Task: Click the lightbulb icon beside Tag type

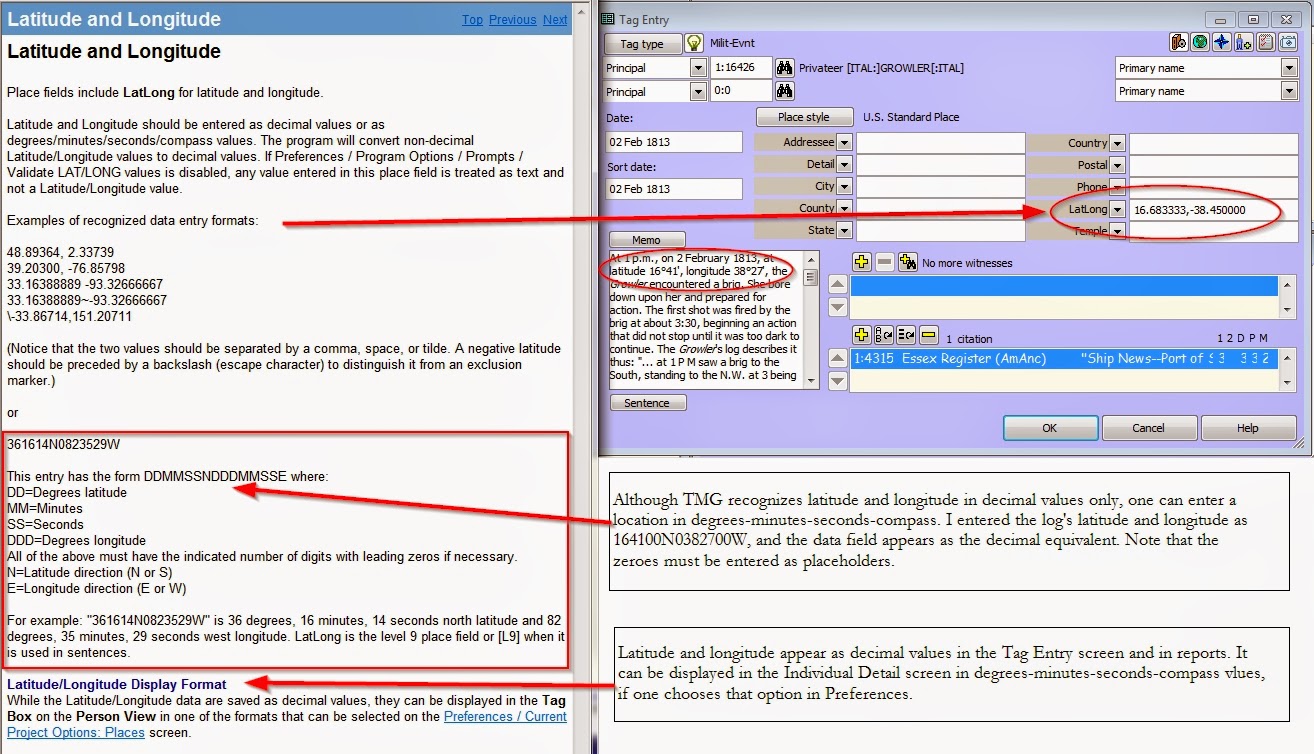Action: [x=695, y=44]
